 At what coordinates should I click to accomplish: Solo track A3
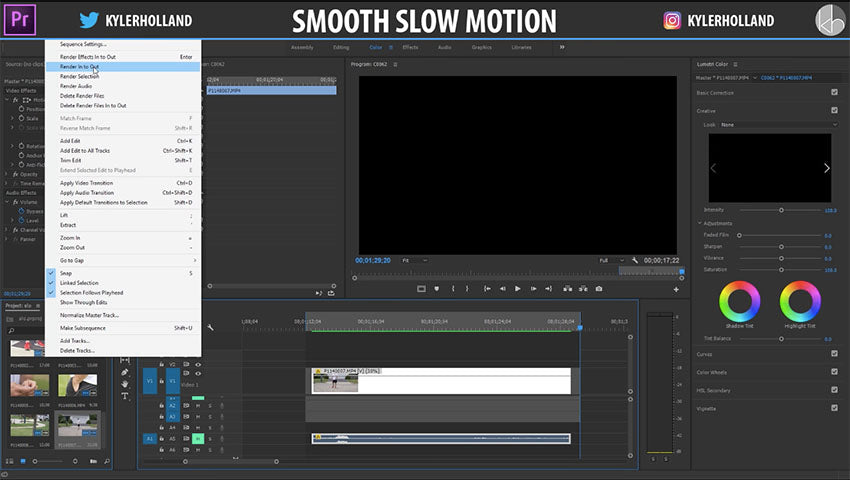tap(210, 417)
